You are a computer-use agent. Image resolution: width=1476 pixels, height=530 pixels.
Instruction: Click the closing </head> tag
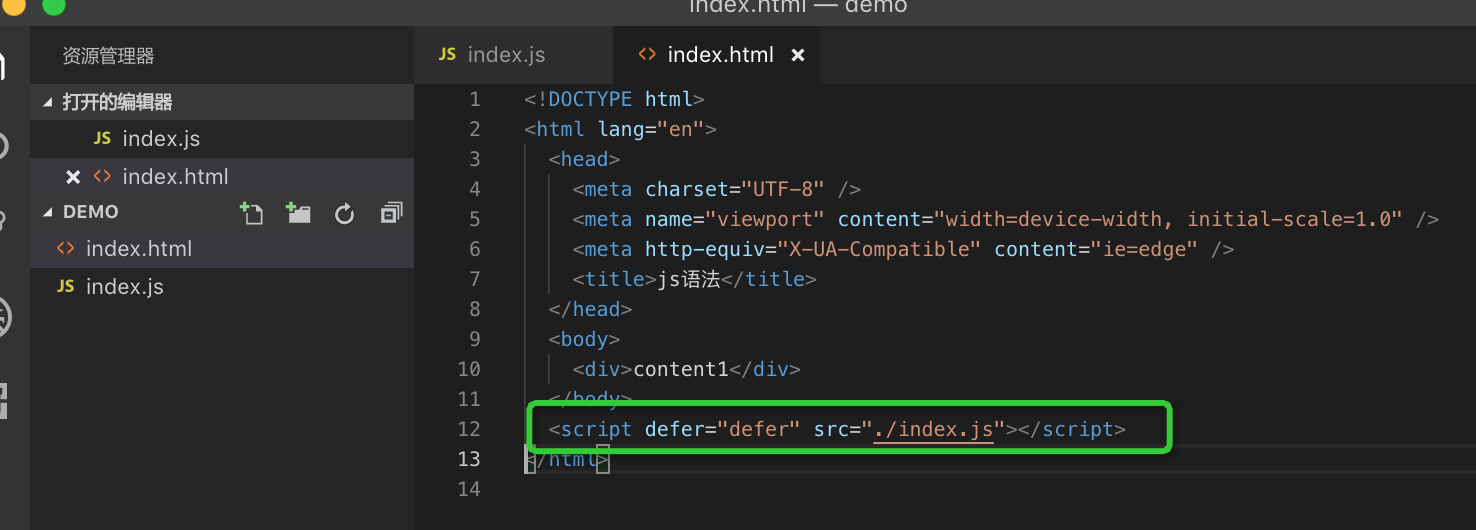590,309
